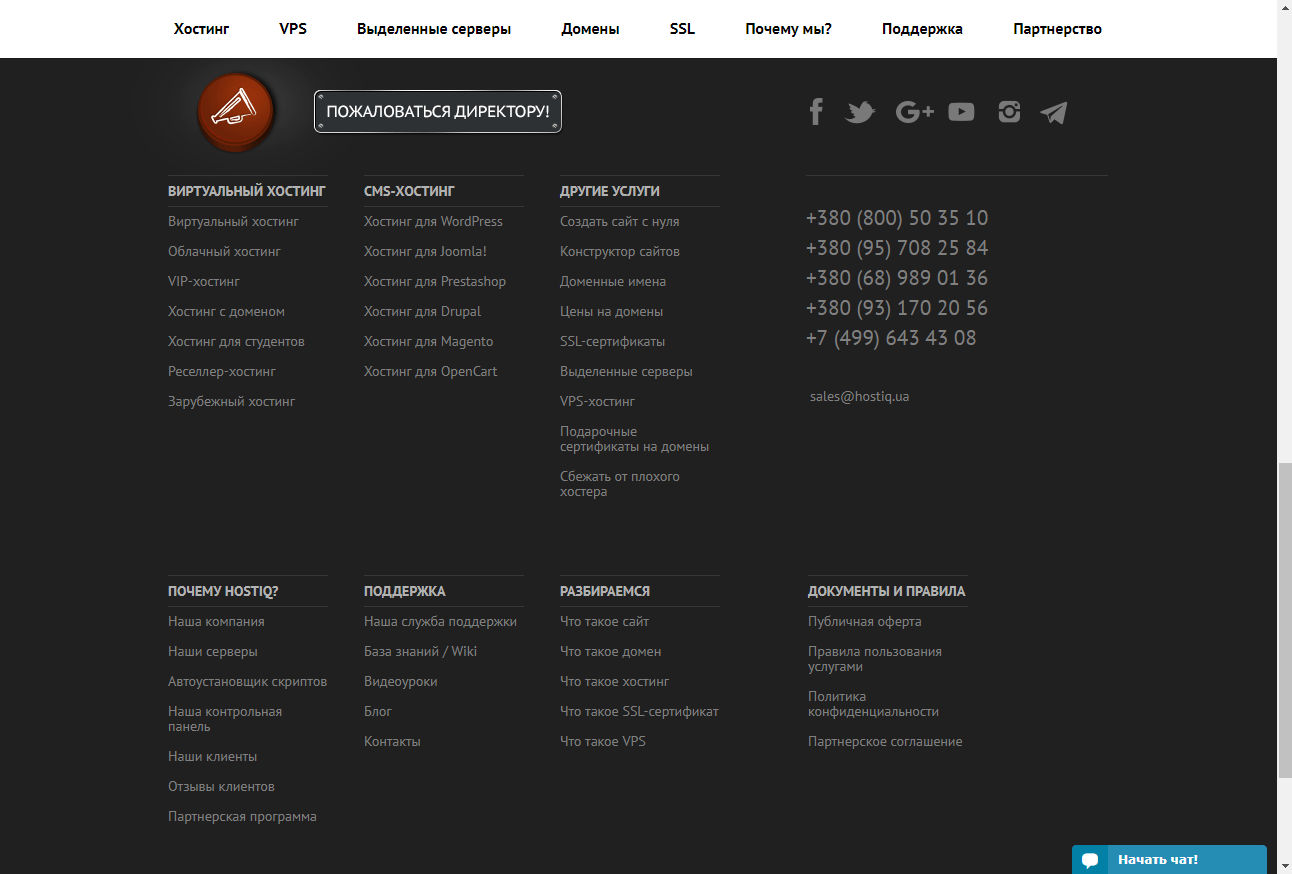1292x874 pixels.
Task: Open the Instagram camera icon
Action: point(1009,112)
